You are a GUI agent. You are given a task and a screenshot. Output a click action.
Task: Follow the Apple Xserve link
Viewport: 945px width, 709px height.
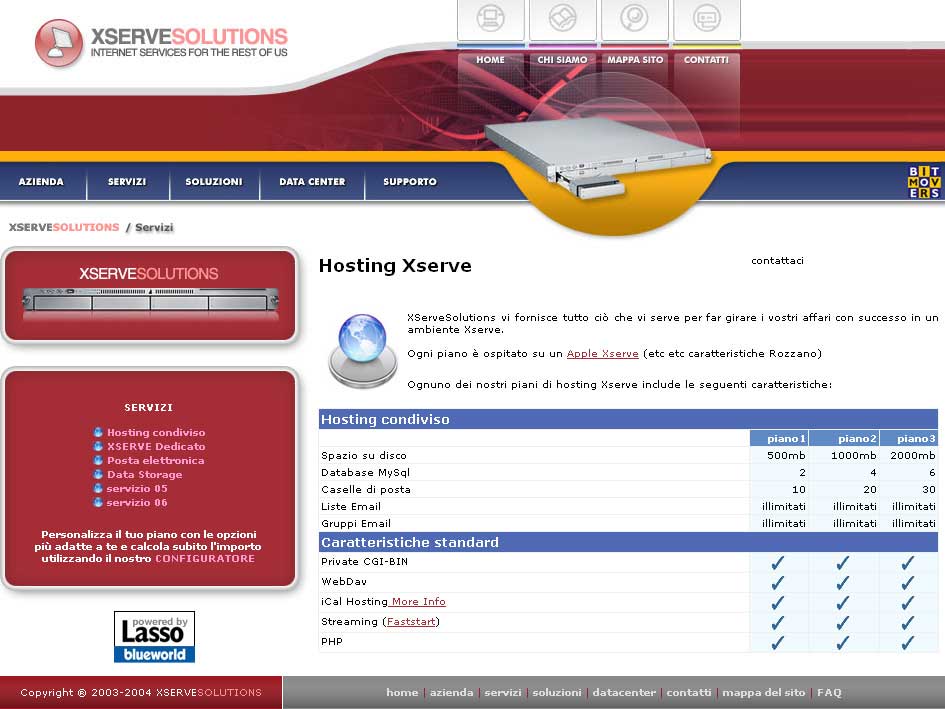point(603,353)
